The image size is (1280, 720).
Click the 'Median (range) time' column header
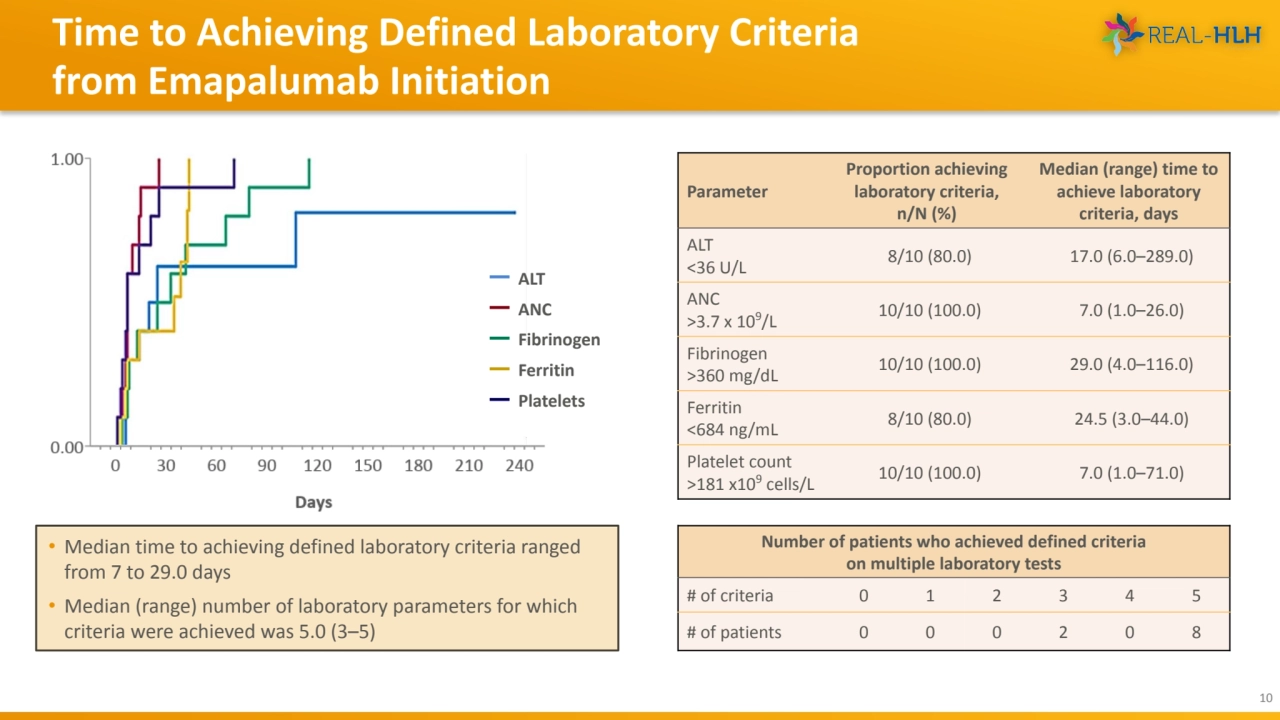[x=1128, y=191]
